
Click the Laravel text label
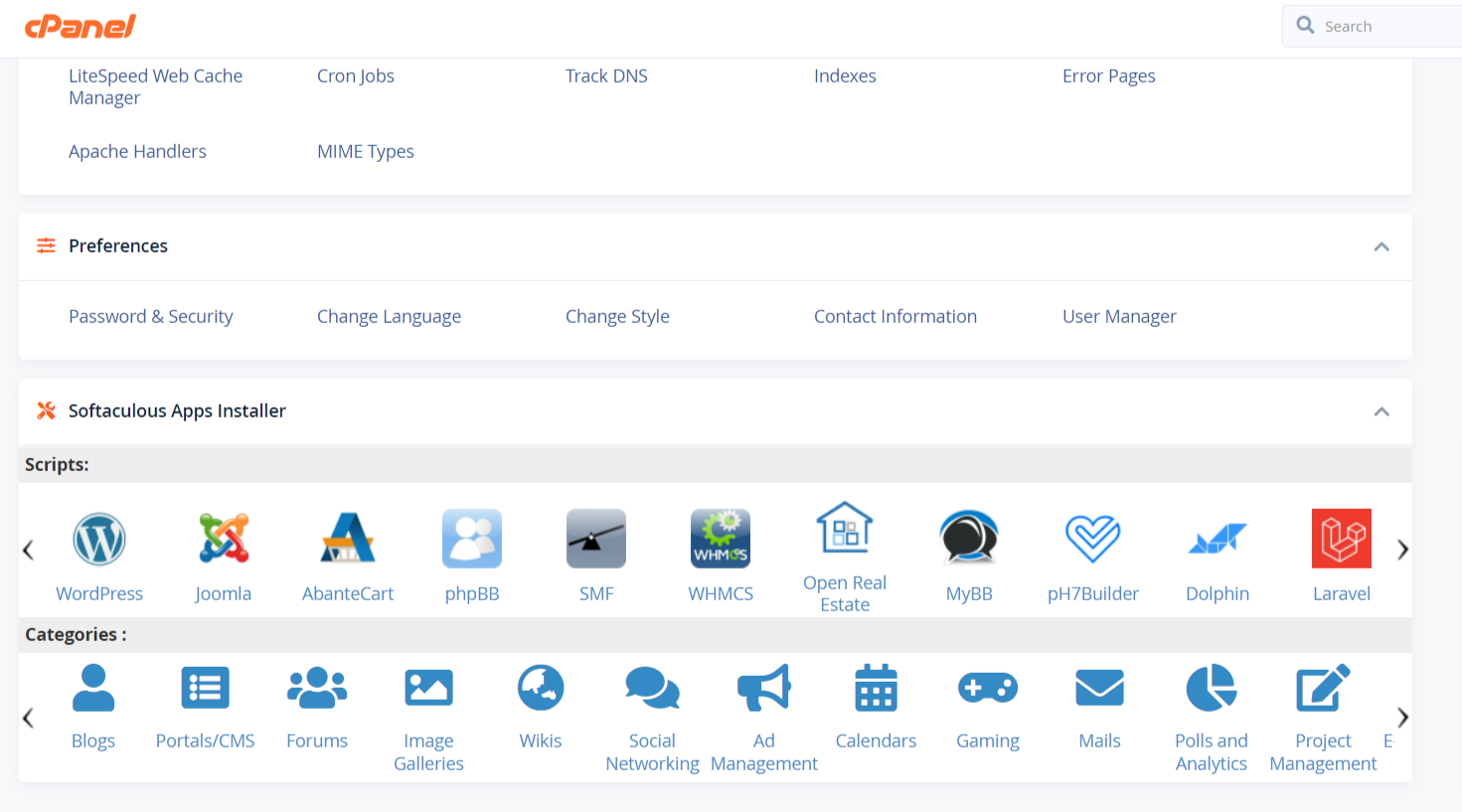[x=1342, y=593]
